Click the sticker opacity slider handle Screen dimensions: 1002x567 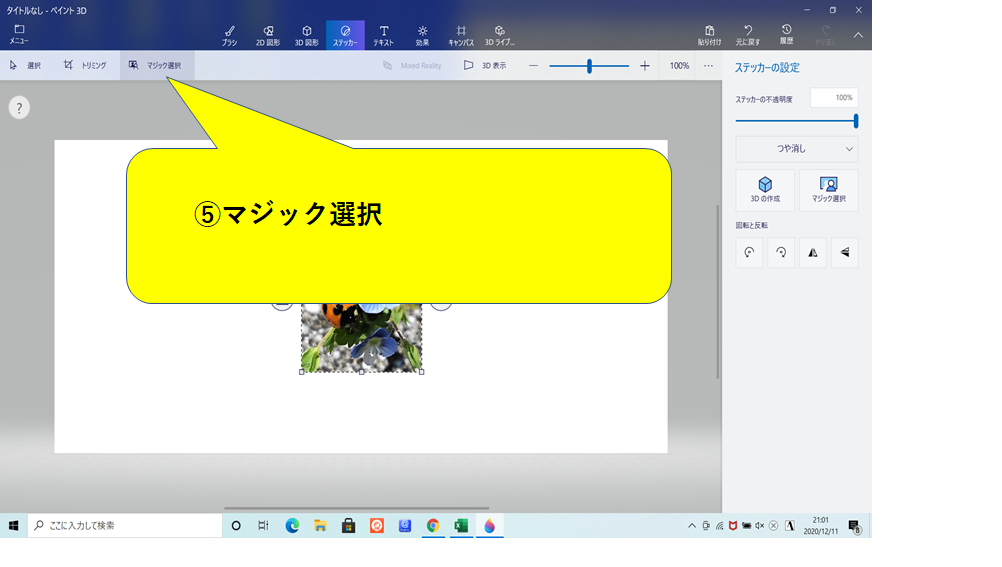(856, 121)
